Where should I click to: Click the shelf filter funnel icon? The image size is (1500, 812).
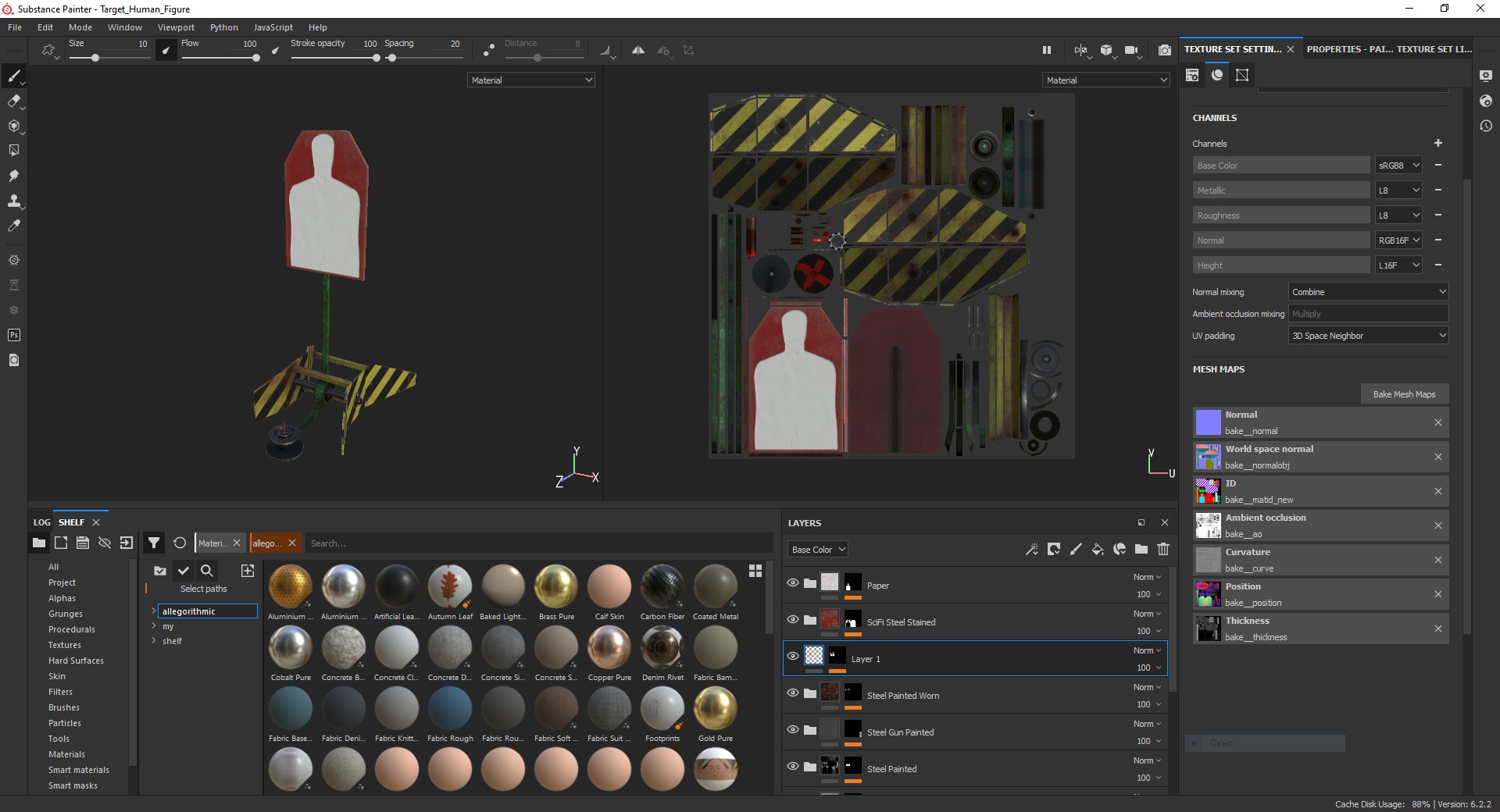click(x=154, y=543)
